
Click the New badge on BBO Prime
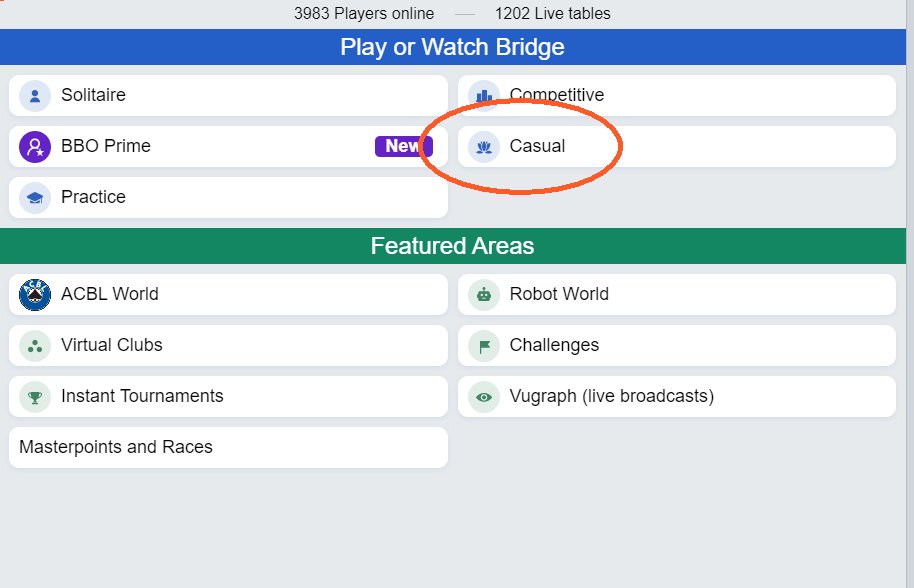(x=403, y=146)
